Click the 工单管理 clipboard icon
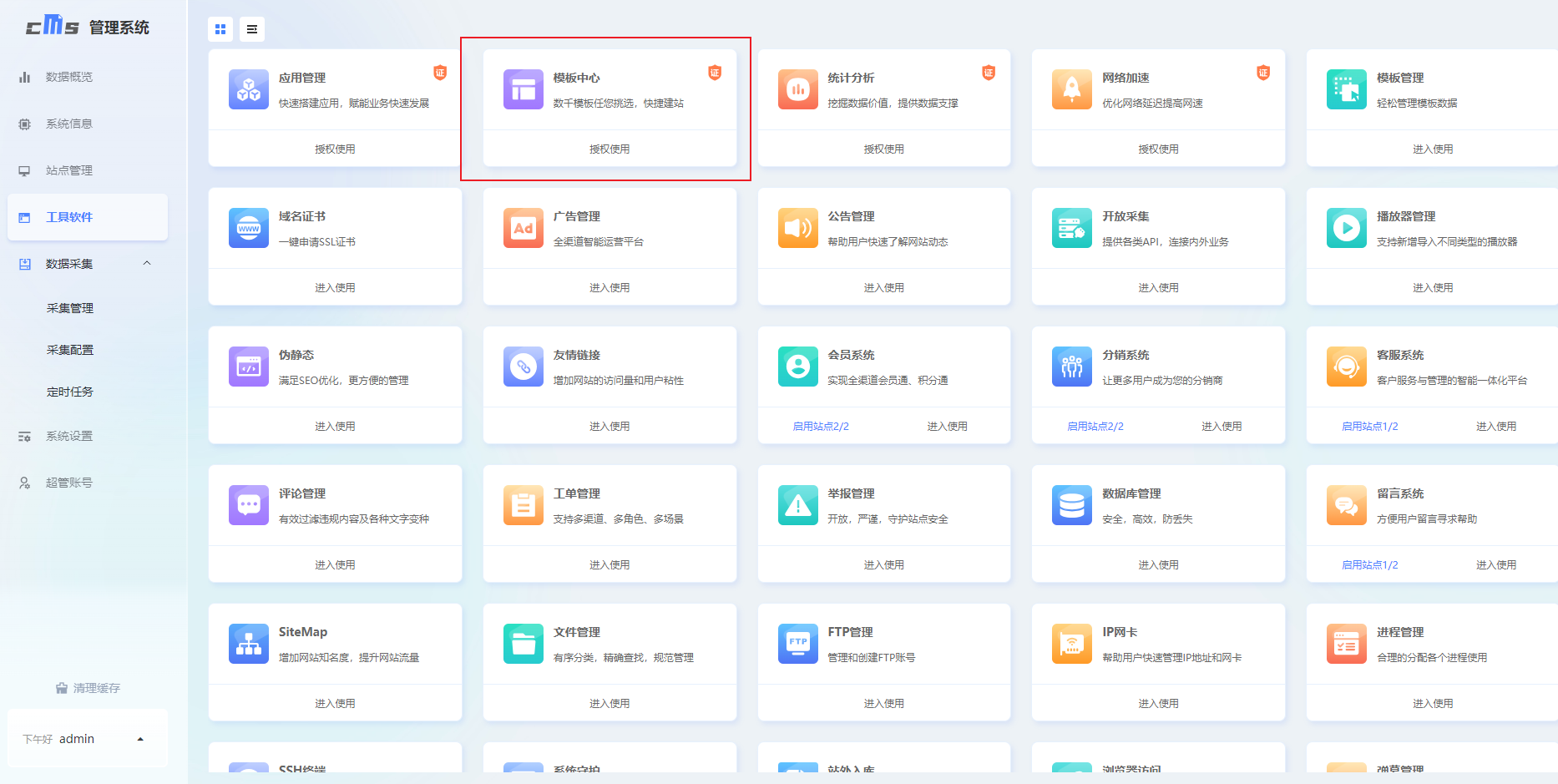This screenshot has width=1558, height=784. point(524,505)
